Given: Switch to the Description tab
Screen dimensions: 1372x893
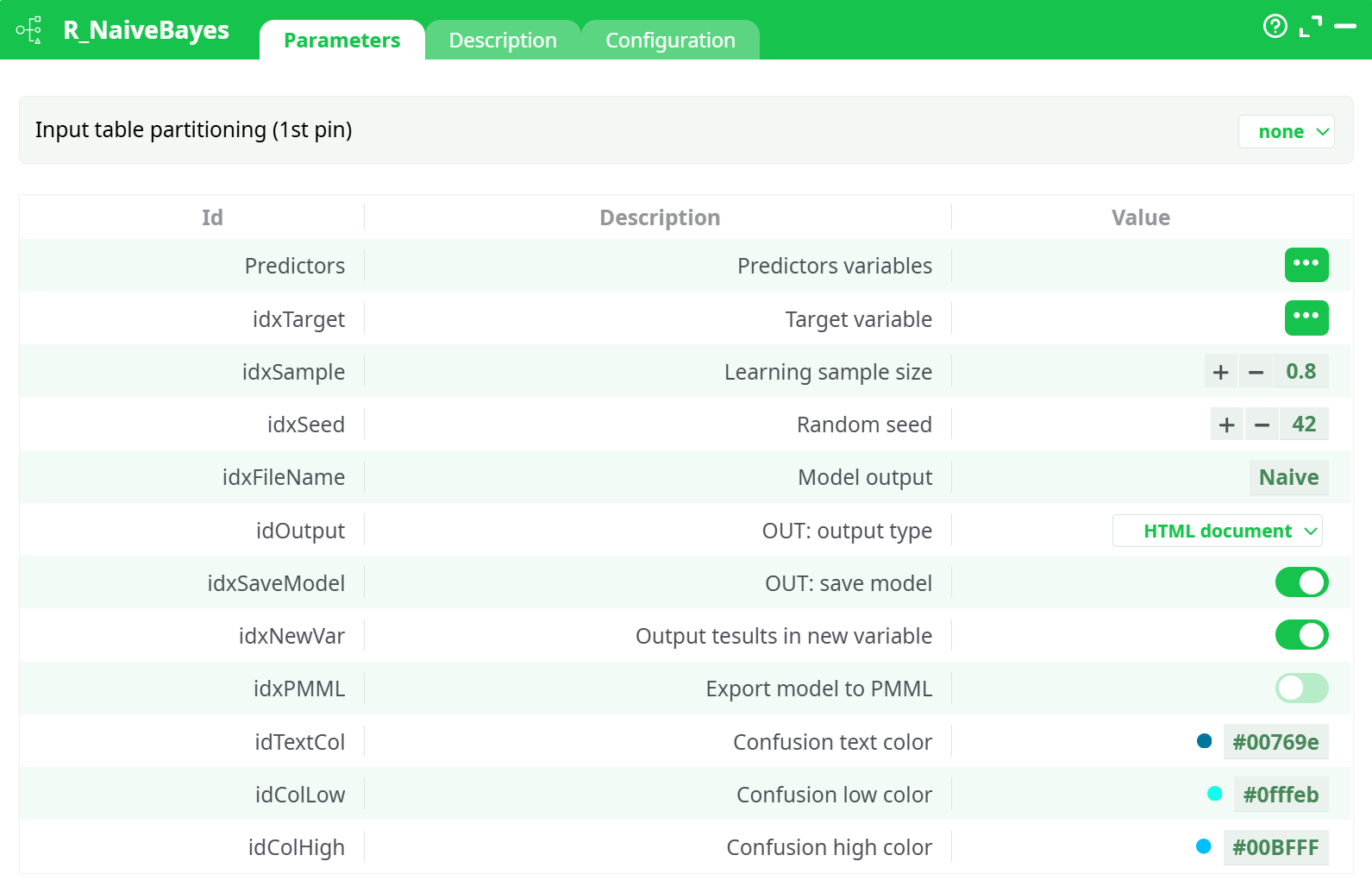Looking at the screenshot, I should [503, 41].
